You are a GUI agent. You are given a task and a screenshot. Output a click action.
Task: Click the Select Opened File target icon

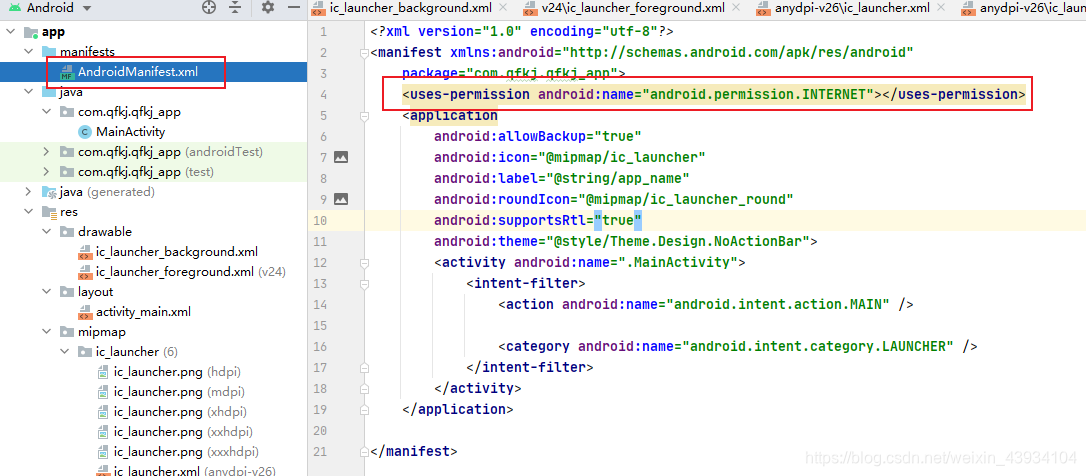pyautogui.click(x=208, y=8)
